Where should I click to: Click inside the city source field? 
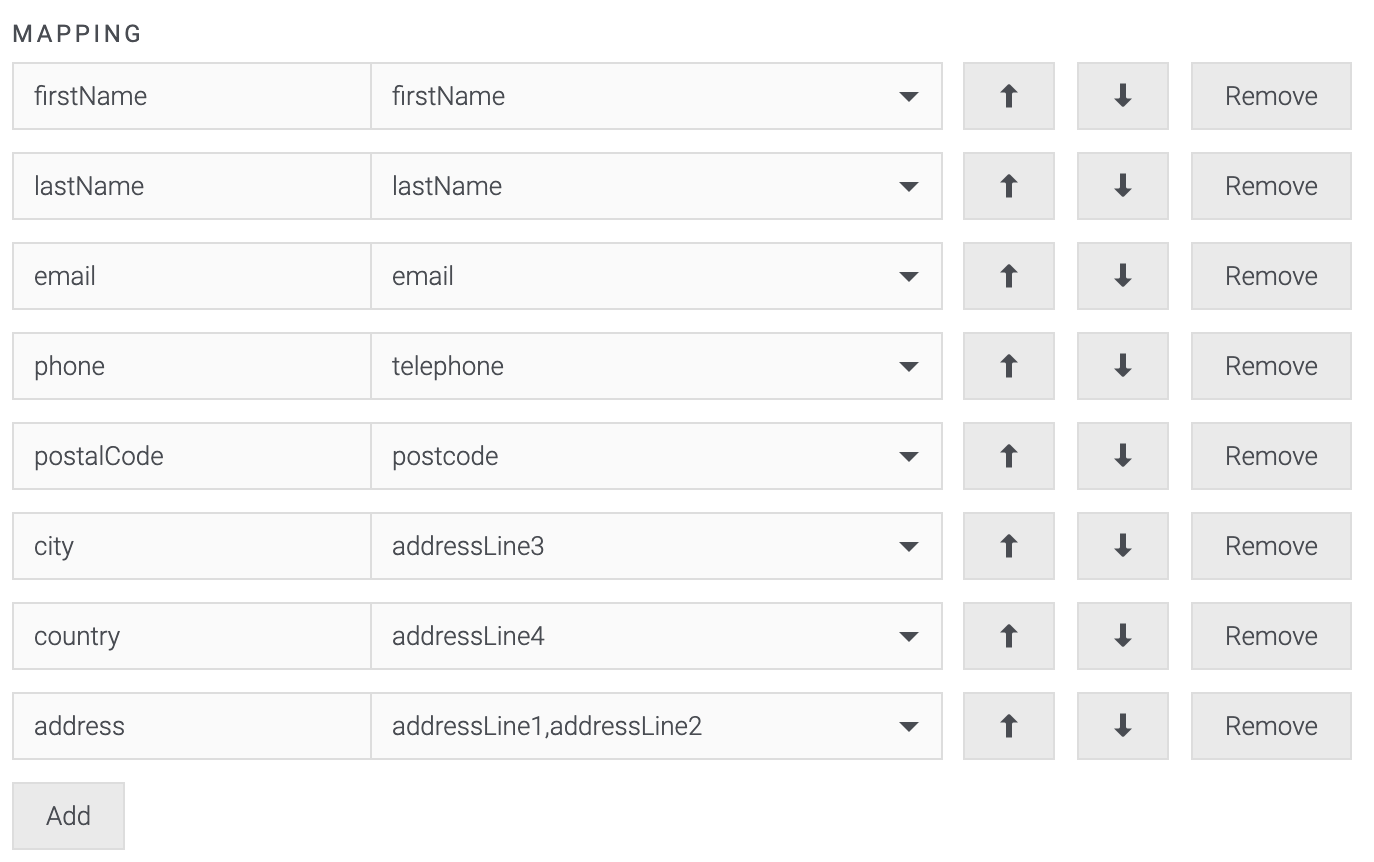coord(190,546)
